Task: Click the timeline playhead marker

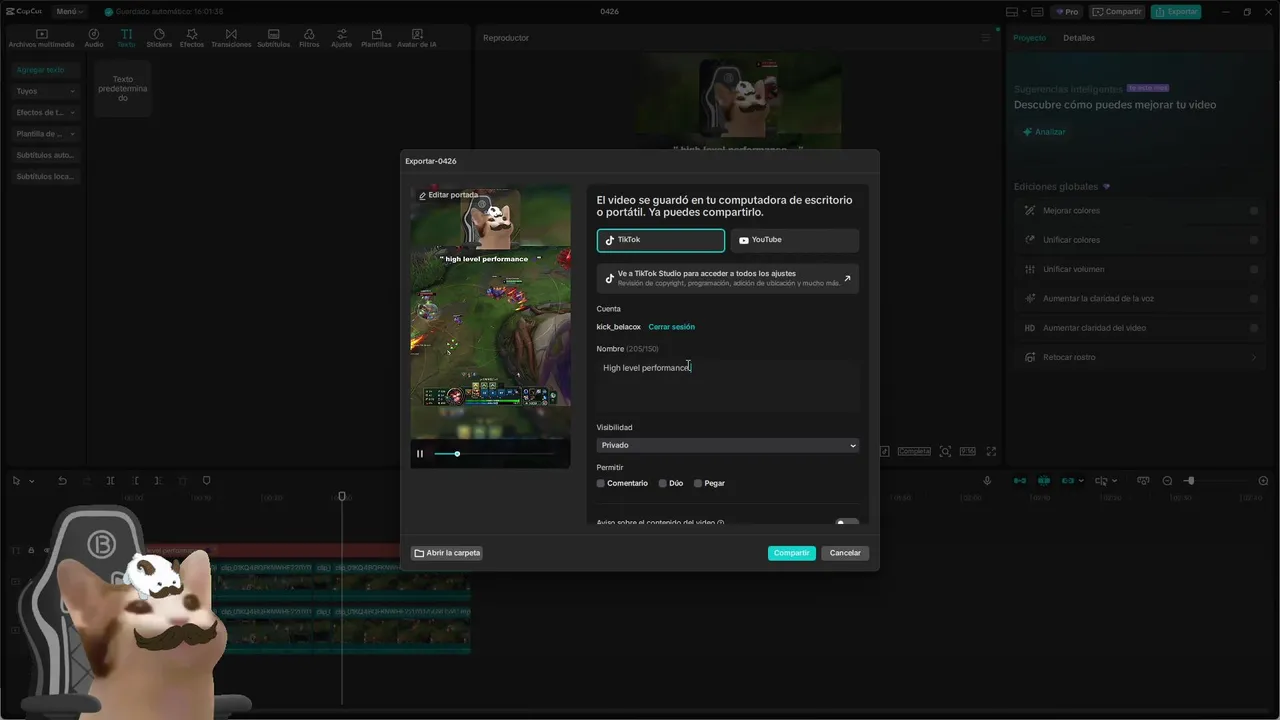Action: [x=342, y=496]
